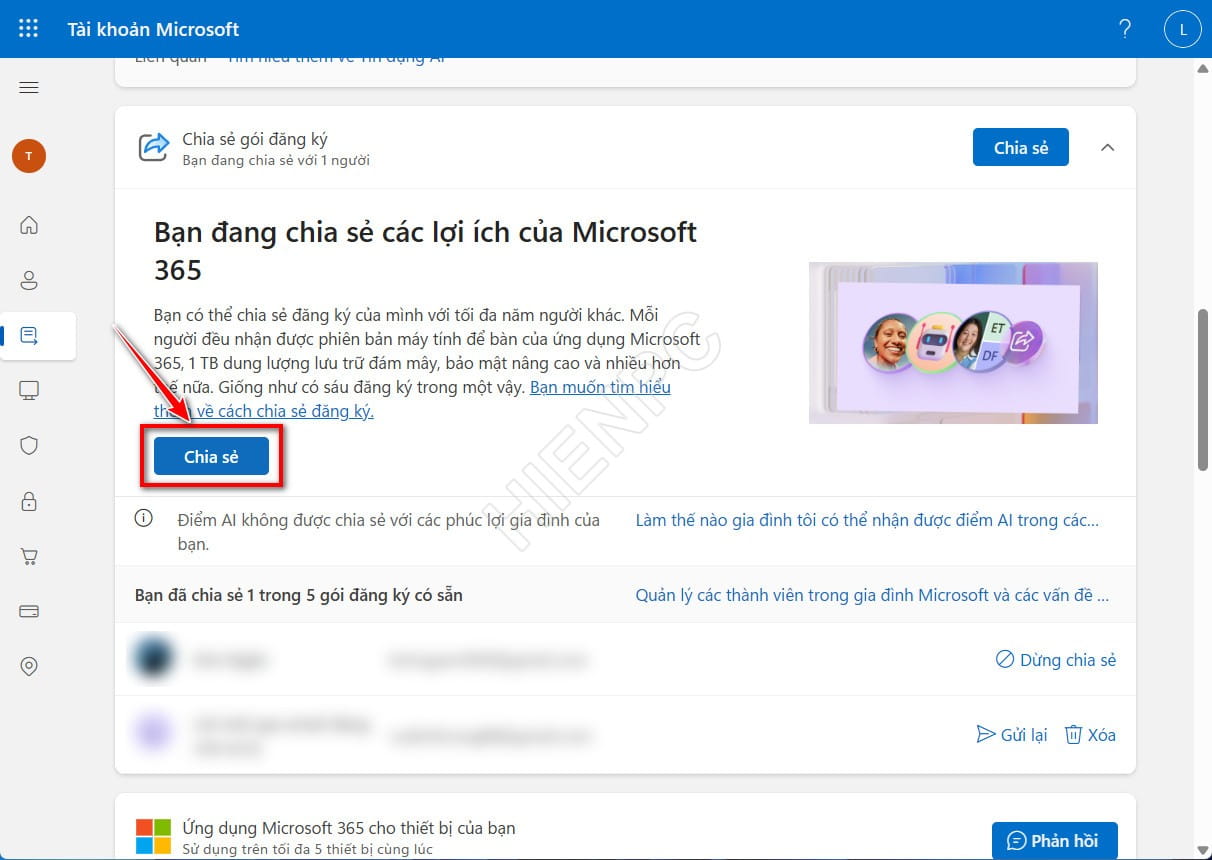Open the Find my device location icon

(x=29, y=666)
